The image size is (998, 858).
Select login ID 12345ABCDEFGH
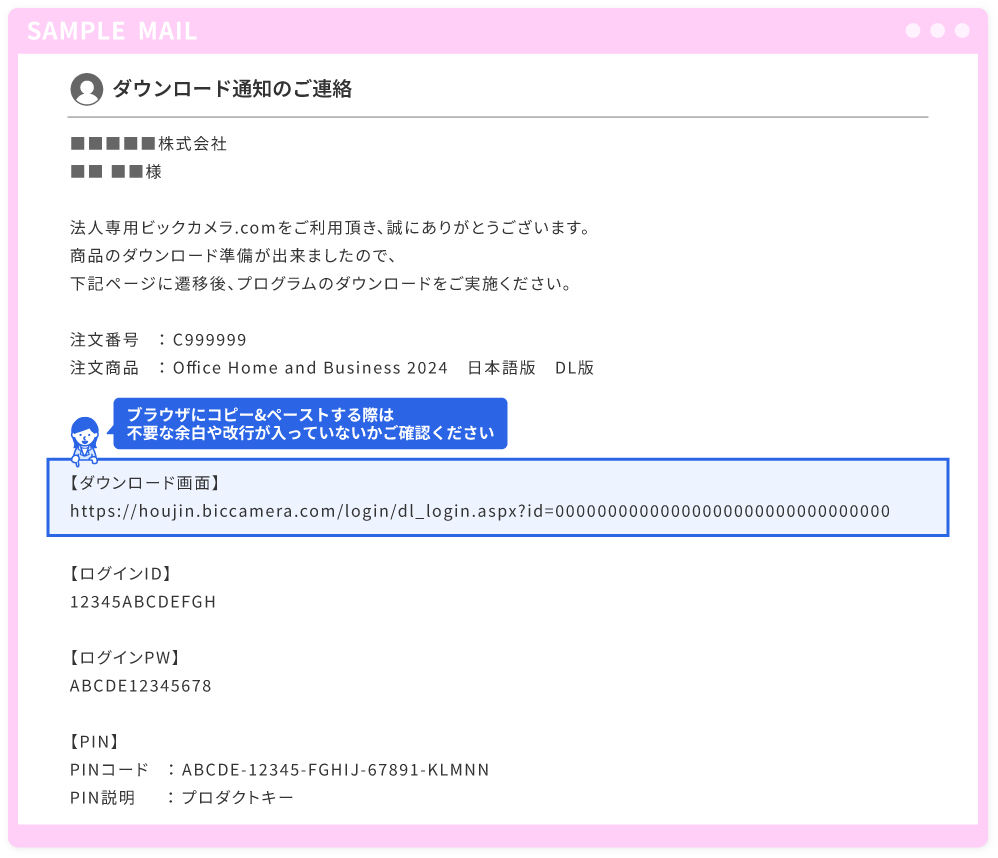point(143,602)
